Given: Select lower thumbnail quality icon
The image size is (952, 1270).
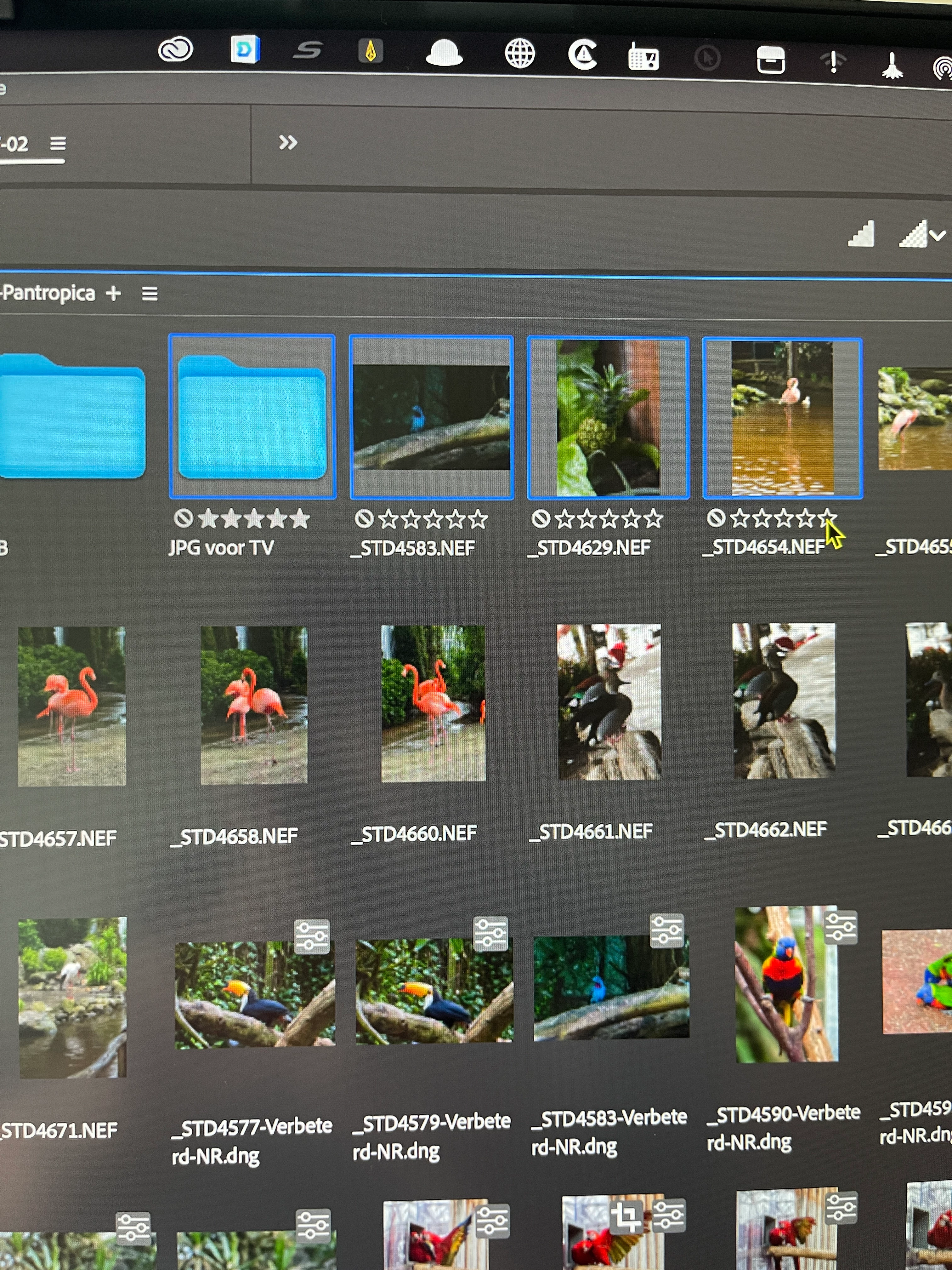Looking at the screenshot, I should [861, 234].
